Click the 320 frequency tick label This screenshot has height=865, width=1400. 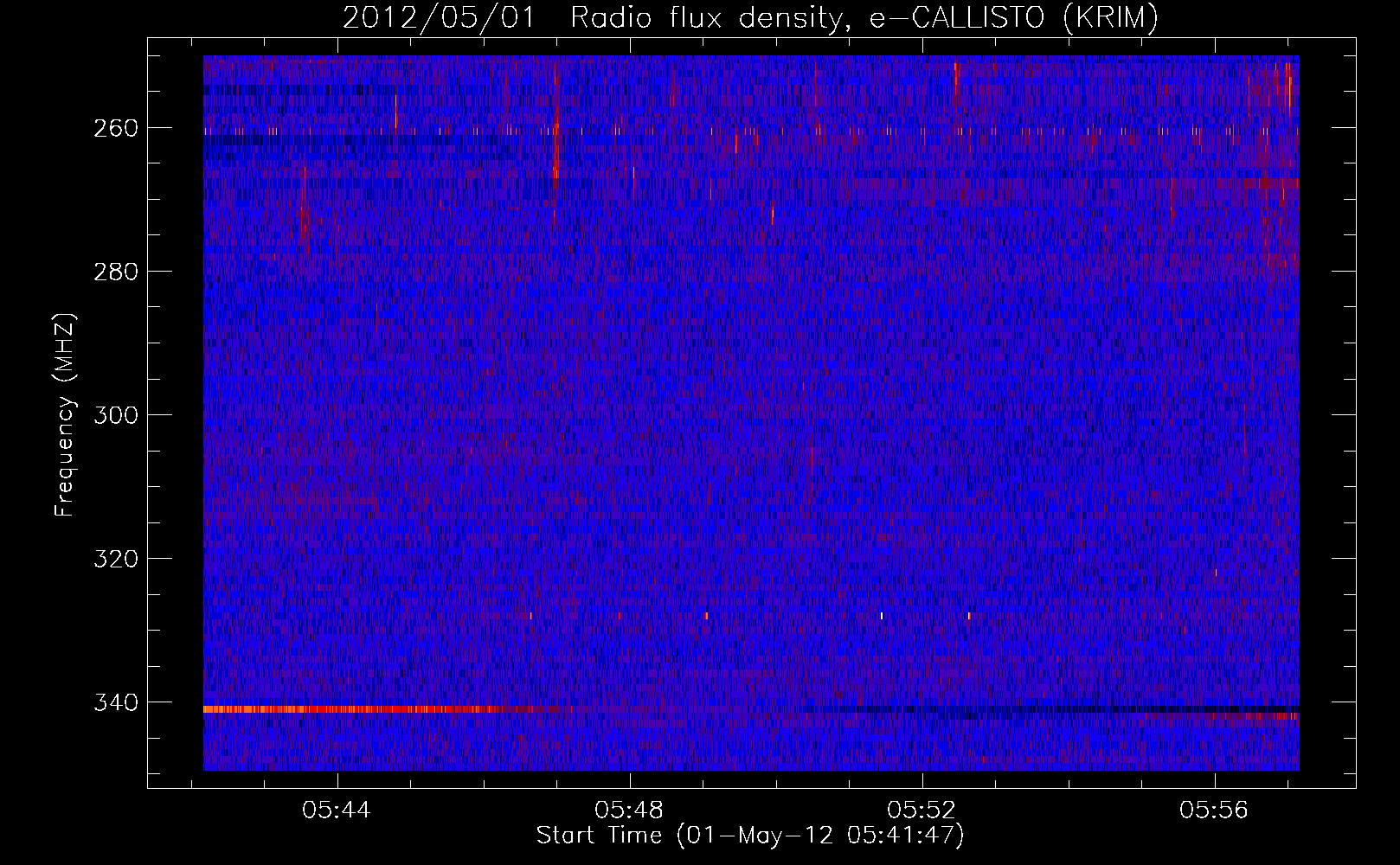(x=116, y=559)
